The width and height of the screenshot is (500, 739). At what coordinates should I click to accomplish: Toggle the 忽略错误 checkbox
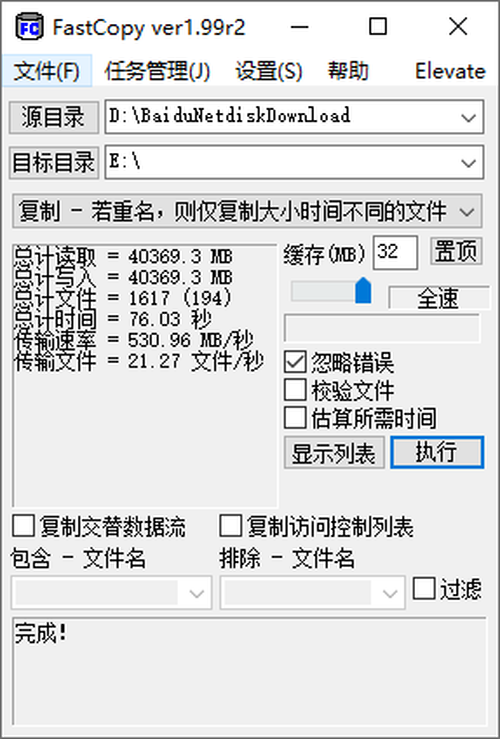(295, 362)
